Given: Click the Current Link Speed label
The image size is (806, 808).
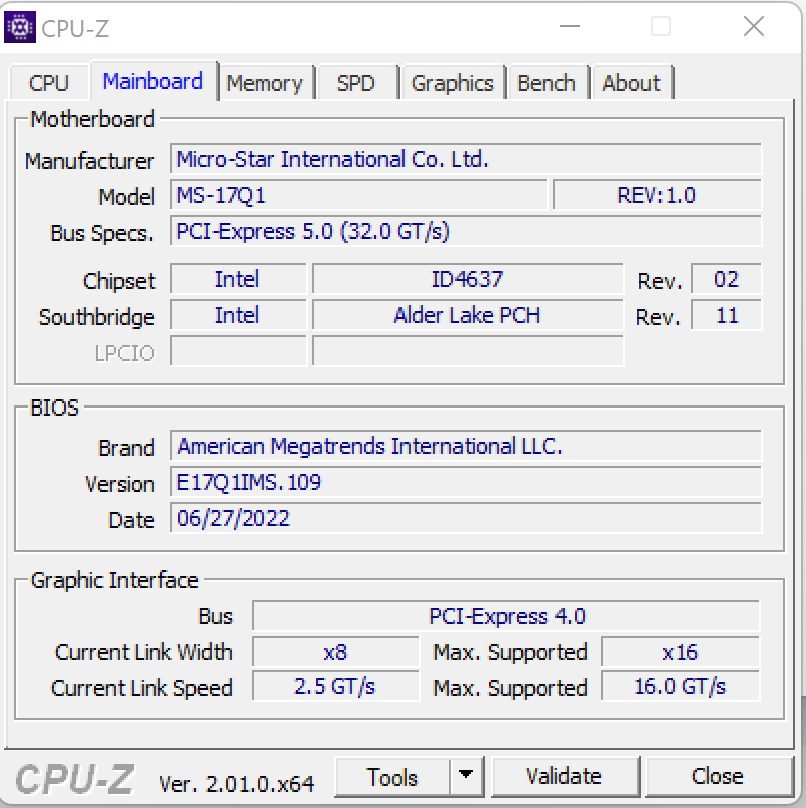Looking at the screenshot, I should (x=142, y=688).
